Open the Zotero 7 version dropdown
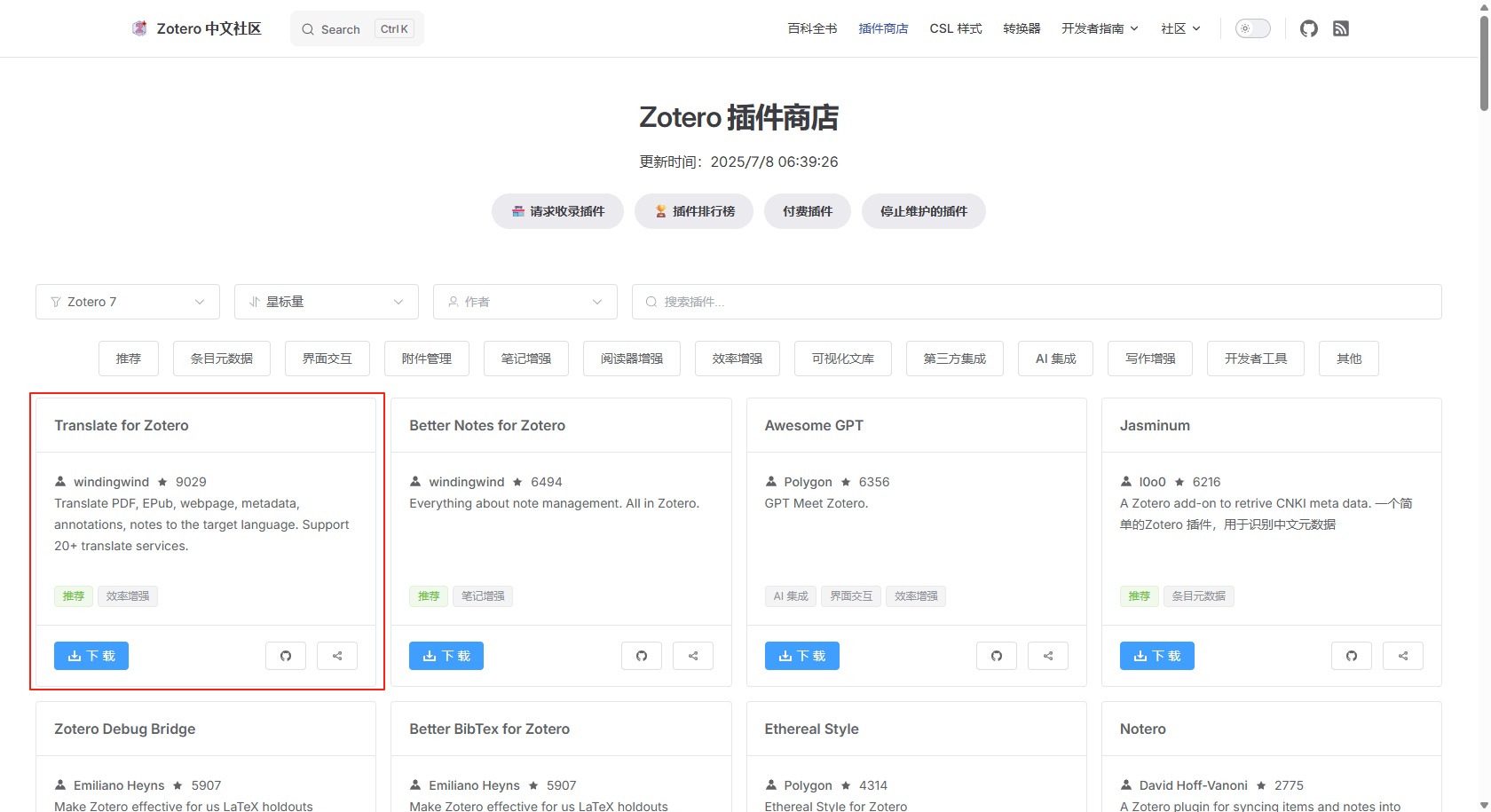Viewport: 1491px width, 812px height. [127, 302]
